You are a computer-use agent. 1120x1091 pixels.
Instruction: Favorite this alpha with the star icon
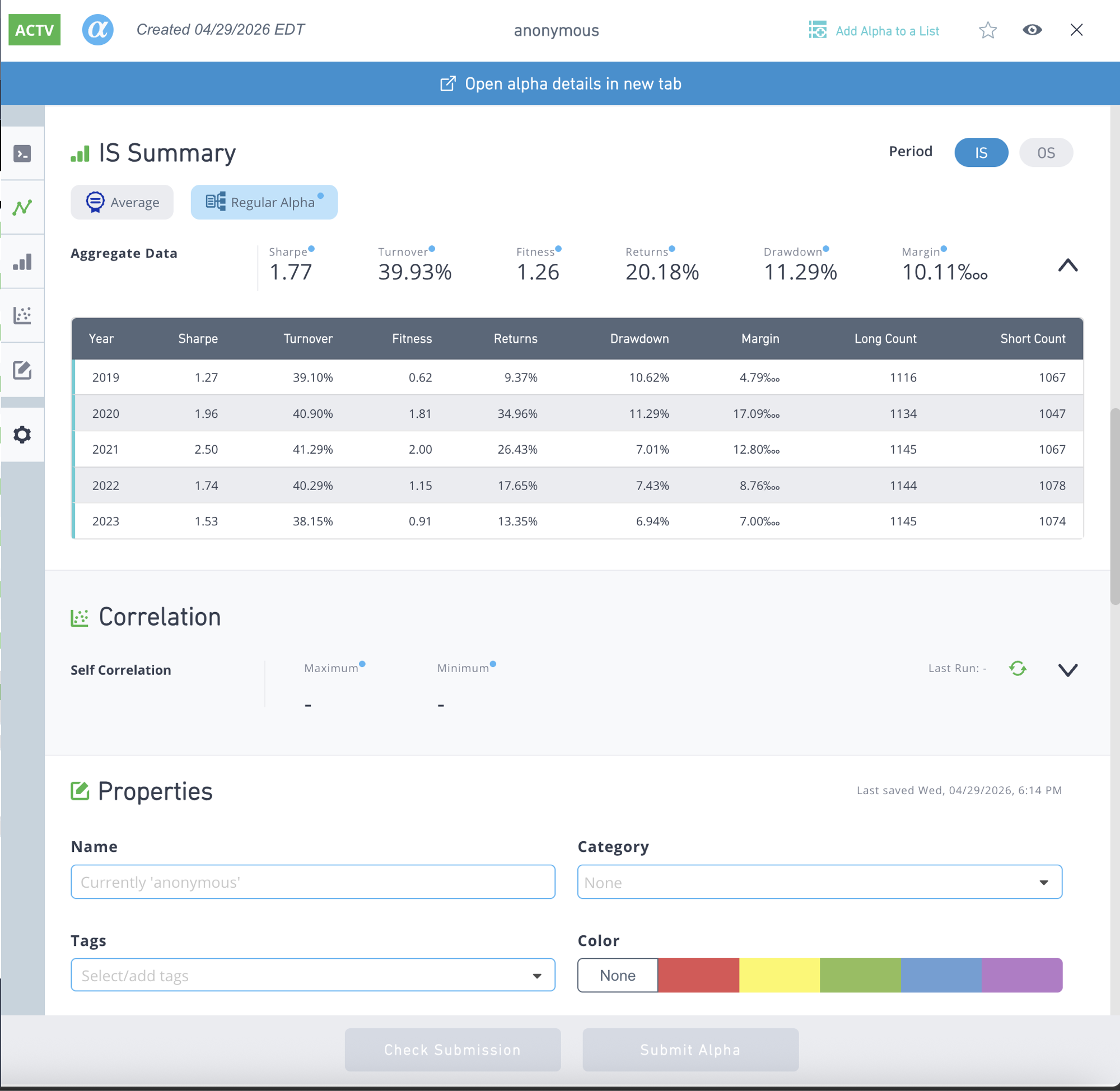pyautogui.click(x=987, y=30)
